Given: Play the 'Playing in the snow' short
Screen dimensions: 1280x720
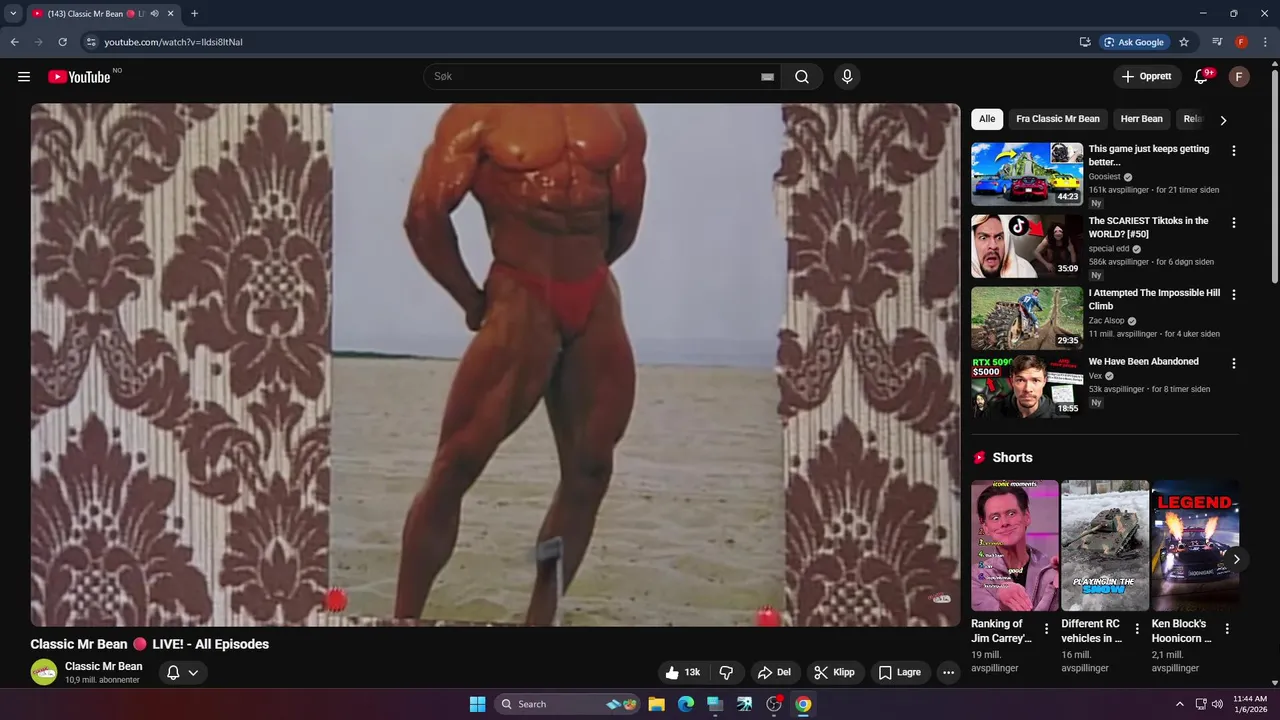Looking at the screenshot, I should 1105,545.
